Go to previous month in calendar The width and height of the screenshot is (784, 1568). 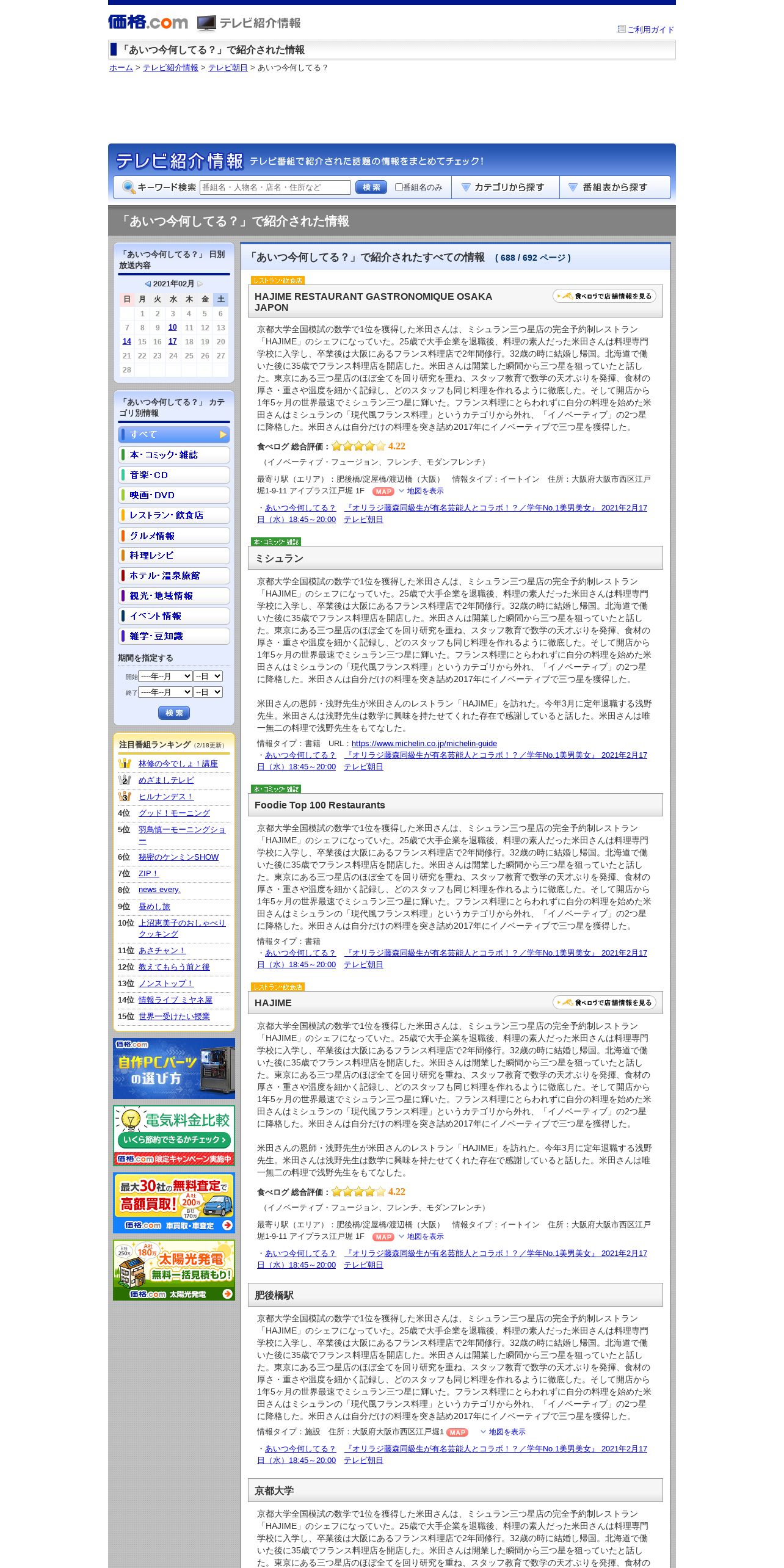tap(148, 284)
